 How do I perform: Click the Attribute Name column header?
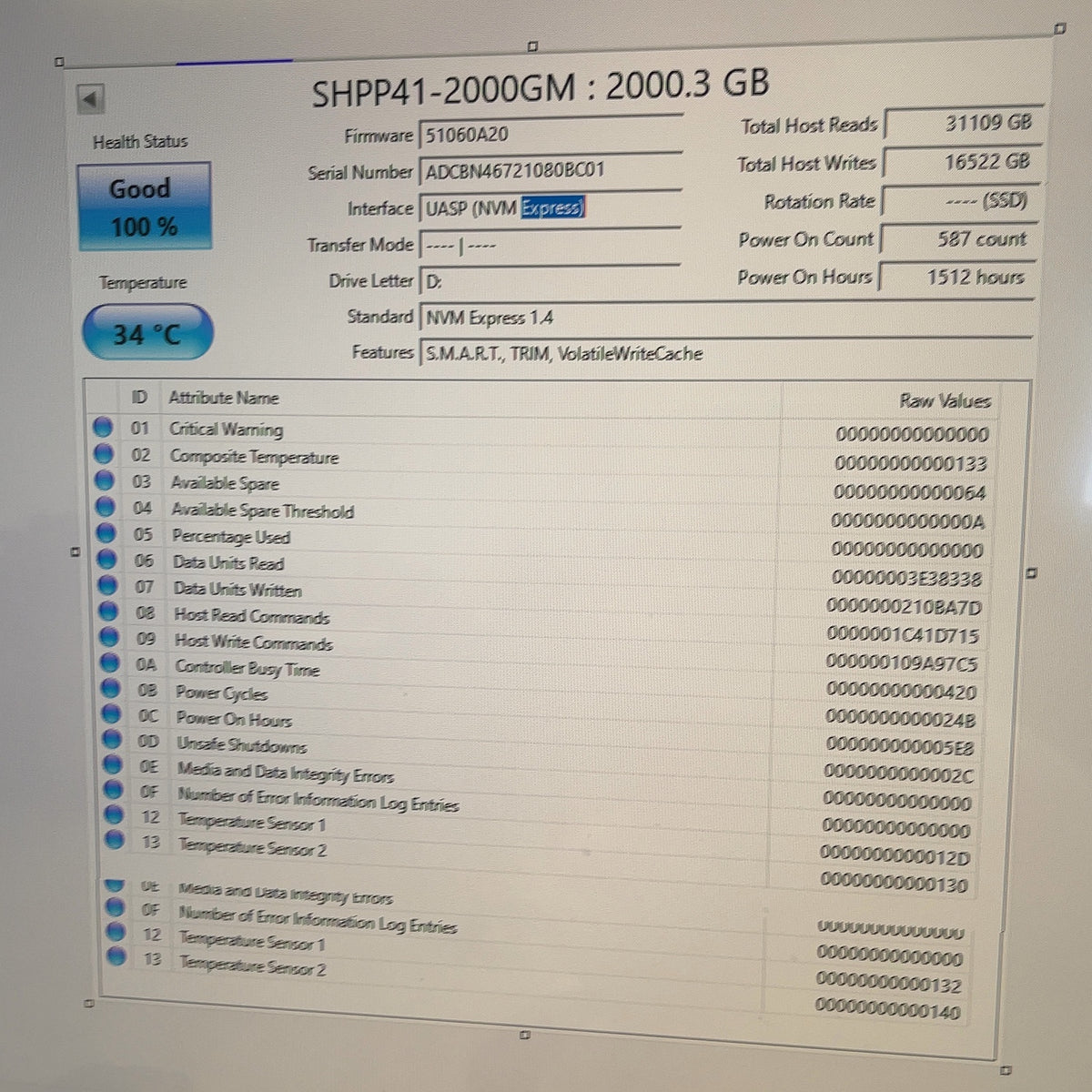click(x=223, y=398)
